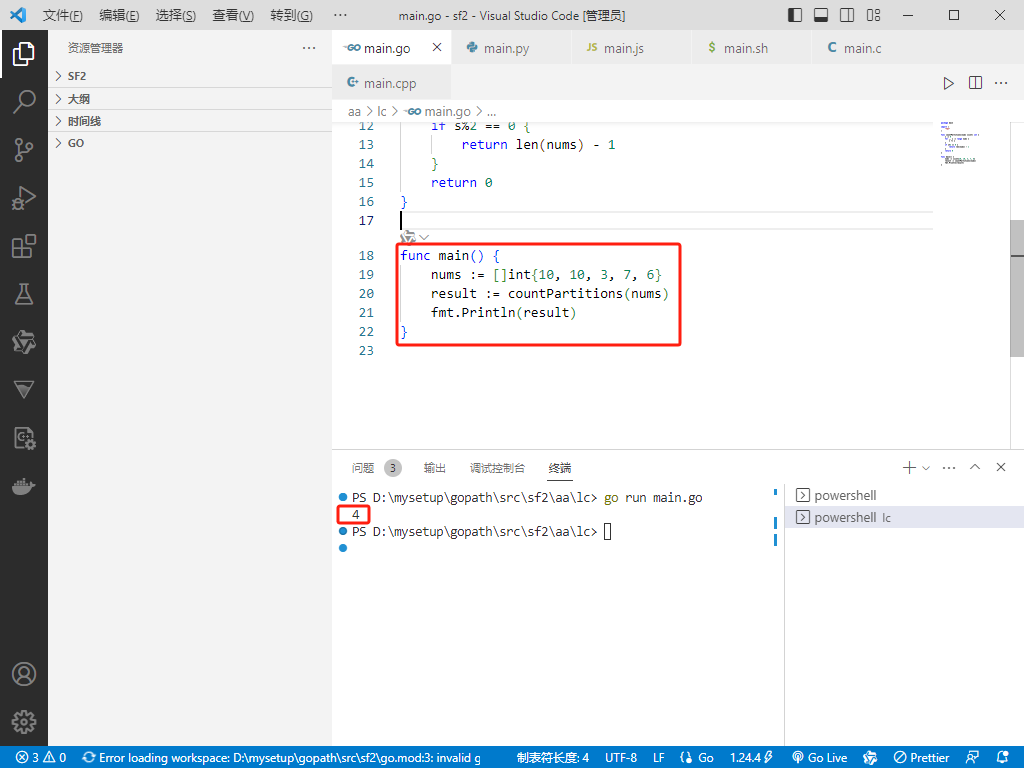Viewport: 1024px width, 768px height.
Task: Click the code minimap preview
Action: [960, 143]
